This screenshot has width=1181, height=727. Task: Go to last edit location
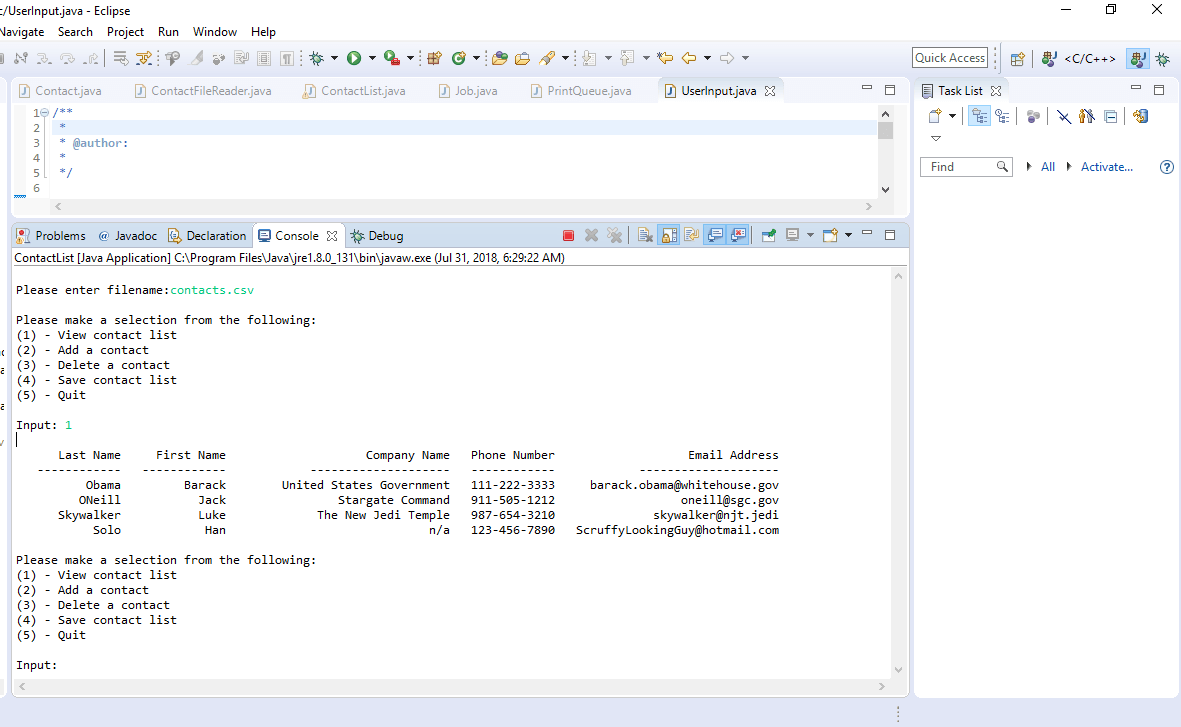[x=664, y=58]
